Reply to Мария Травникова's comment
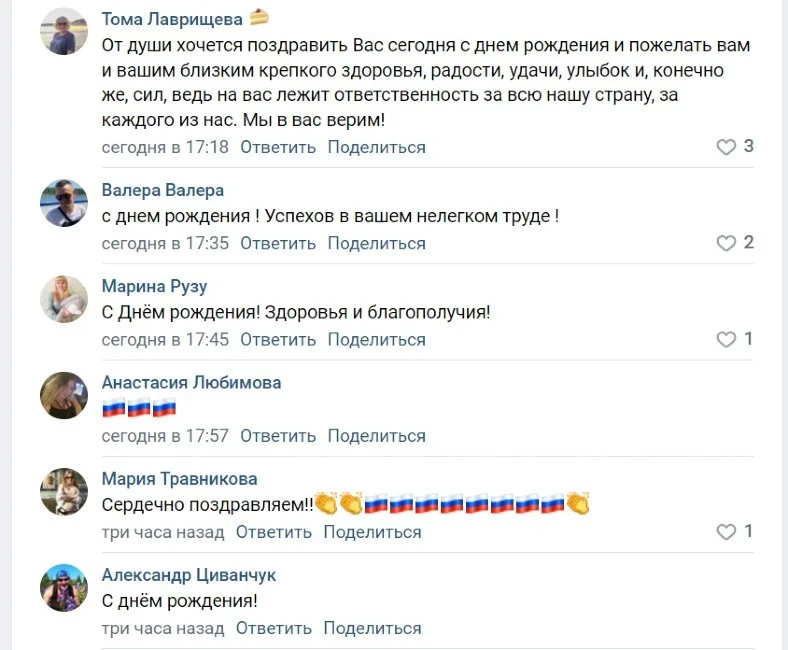788x650 pixels. pyautogui.click(x=274, y=532)
